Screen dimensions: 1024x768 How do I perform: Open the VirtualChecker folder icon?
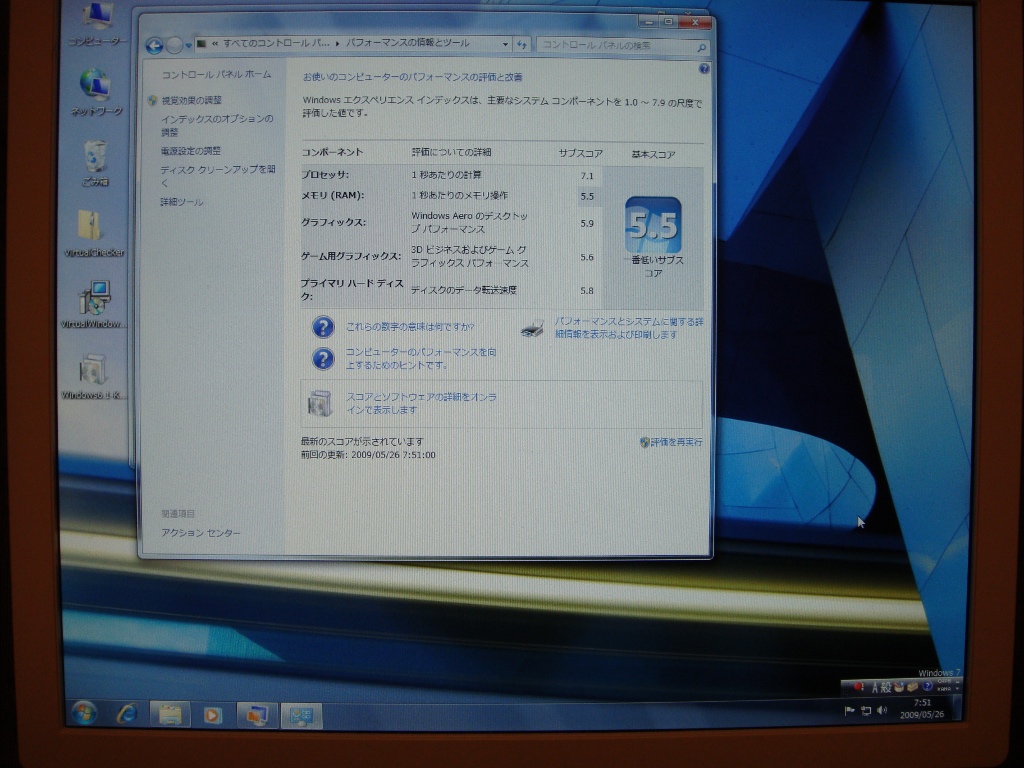click(x=93, y=232)
